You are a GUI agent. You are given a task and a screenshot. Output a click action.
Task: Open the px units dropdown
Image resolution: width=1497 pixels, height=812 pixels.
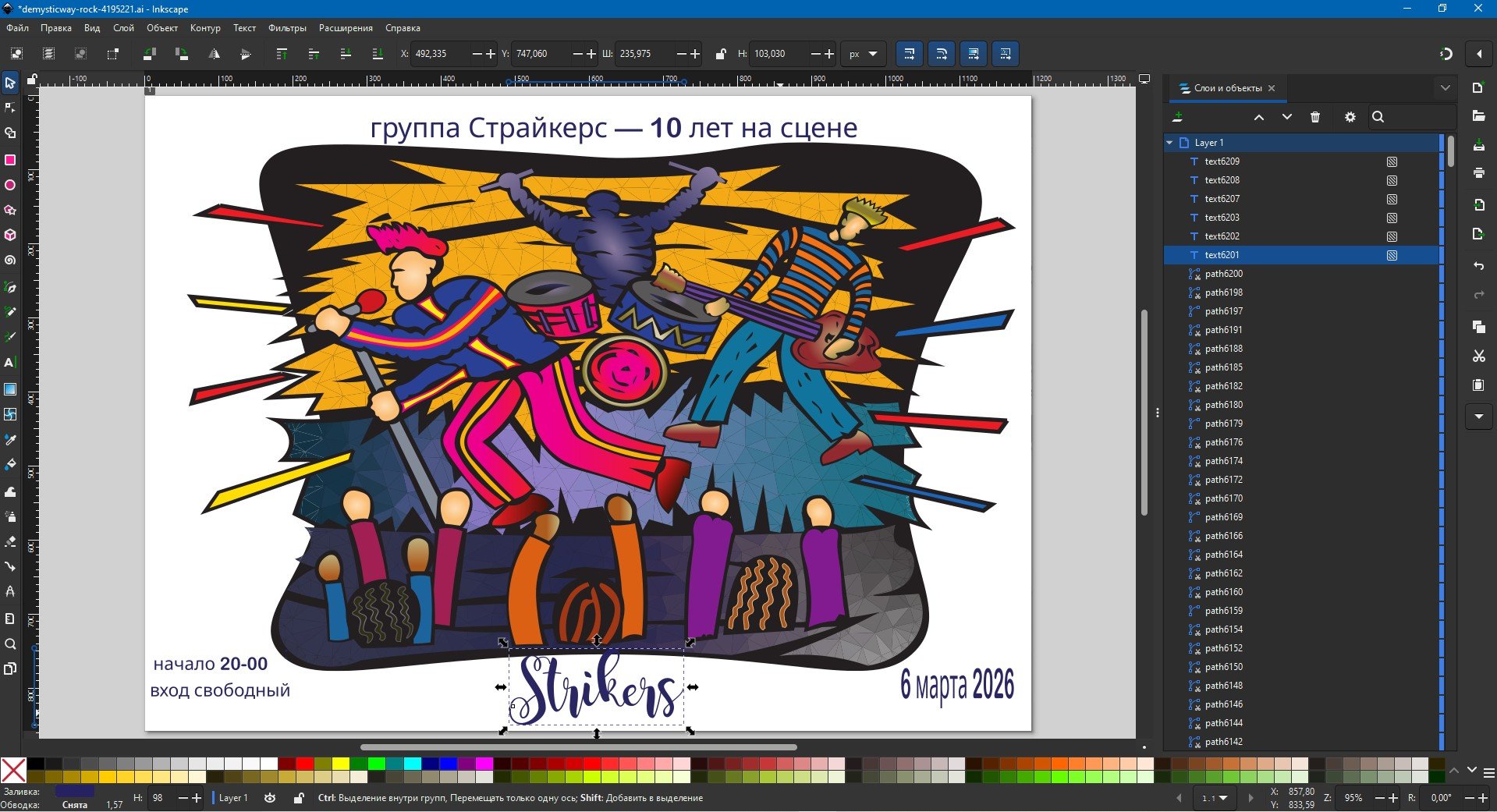863,54
